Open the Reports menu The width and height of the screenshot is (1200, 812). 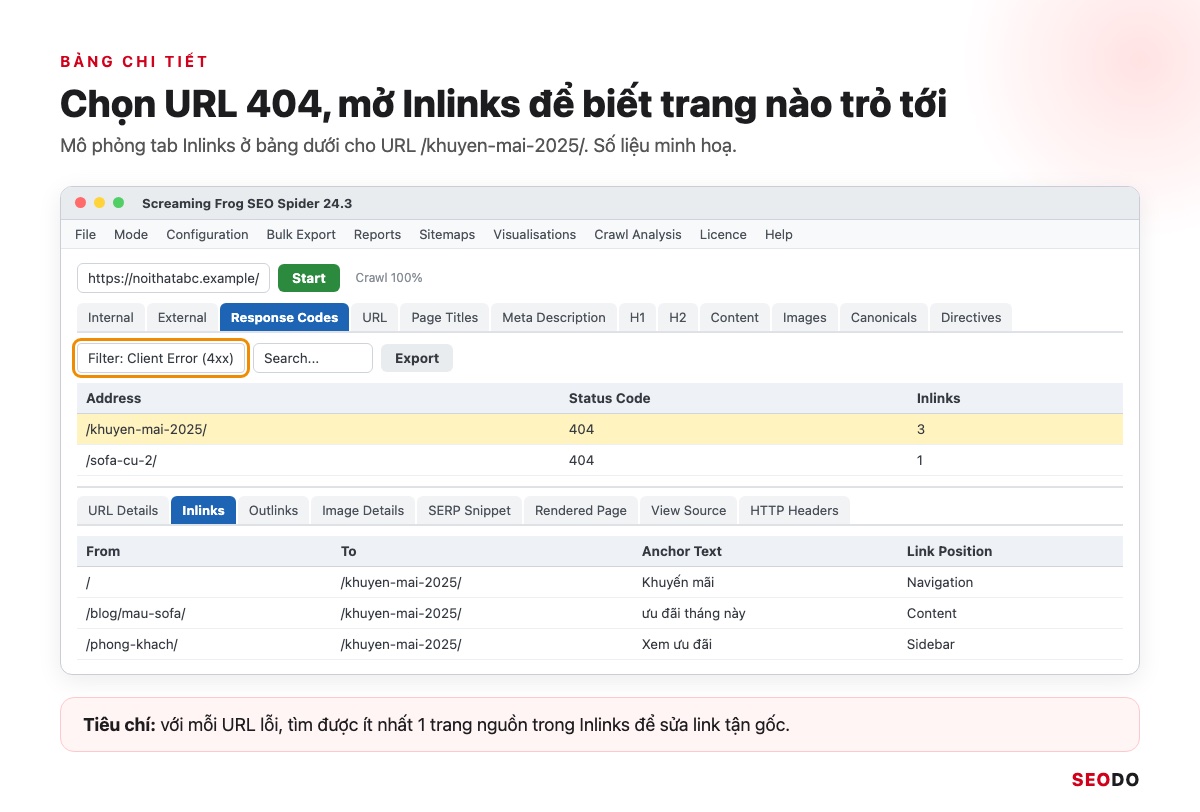tap(377, 234)
